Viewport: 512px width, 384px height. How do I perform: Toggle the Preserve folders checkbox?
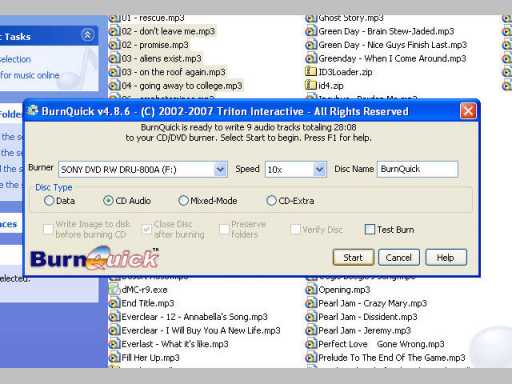pos(224,229)
